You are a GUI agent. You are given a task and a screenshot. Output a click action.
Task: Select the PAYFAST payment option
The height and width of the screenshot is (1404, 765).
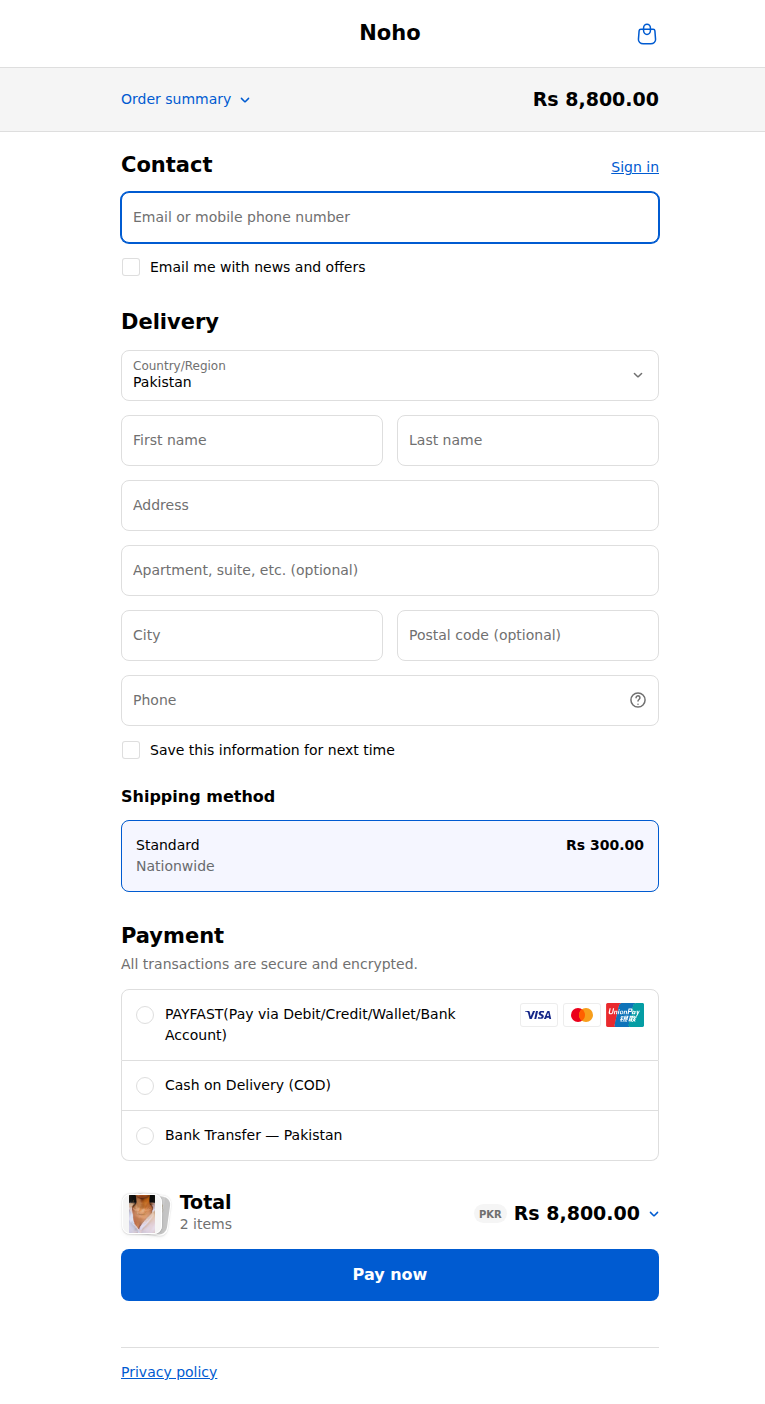[145, 1014]
